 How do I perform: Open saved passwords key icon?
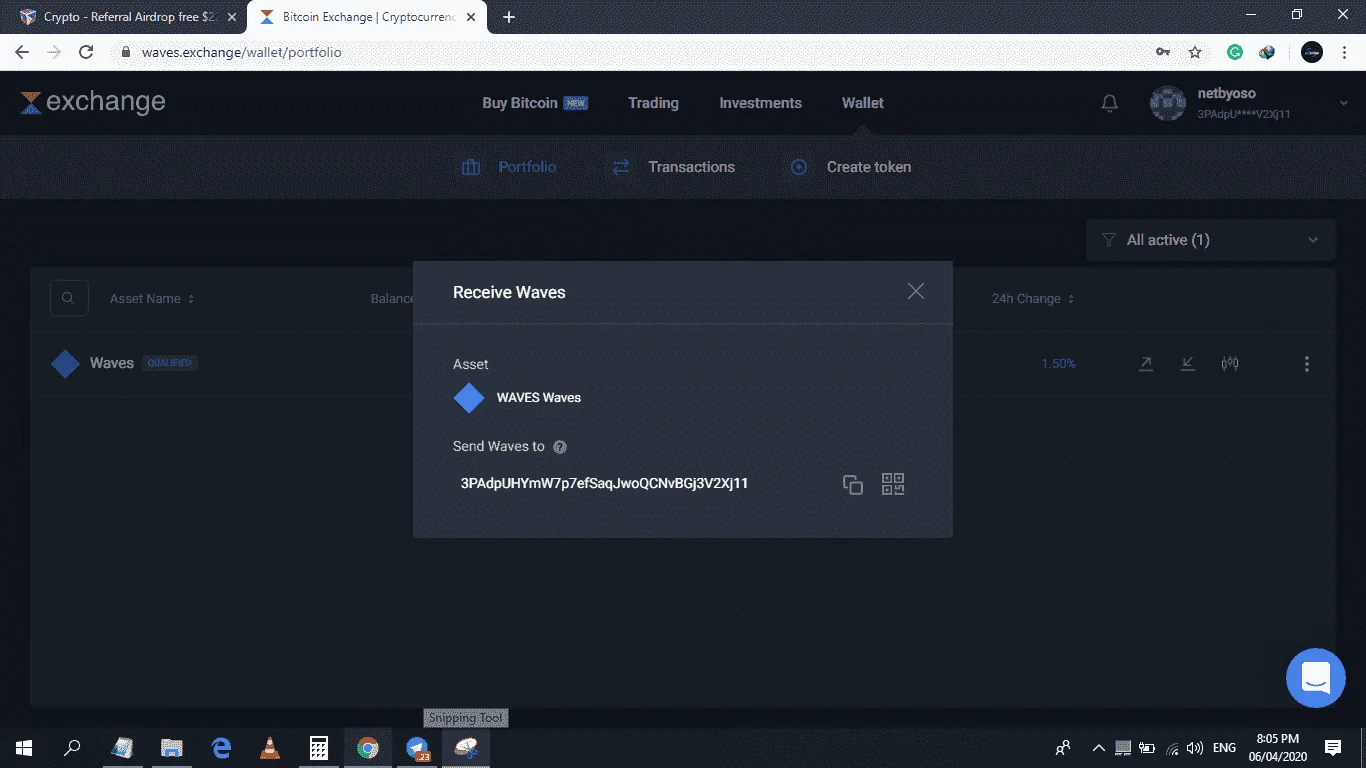coord(1163,52)
